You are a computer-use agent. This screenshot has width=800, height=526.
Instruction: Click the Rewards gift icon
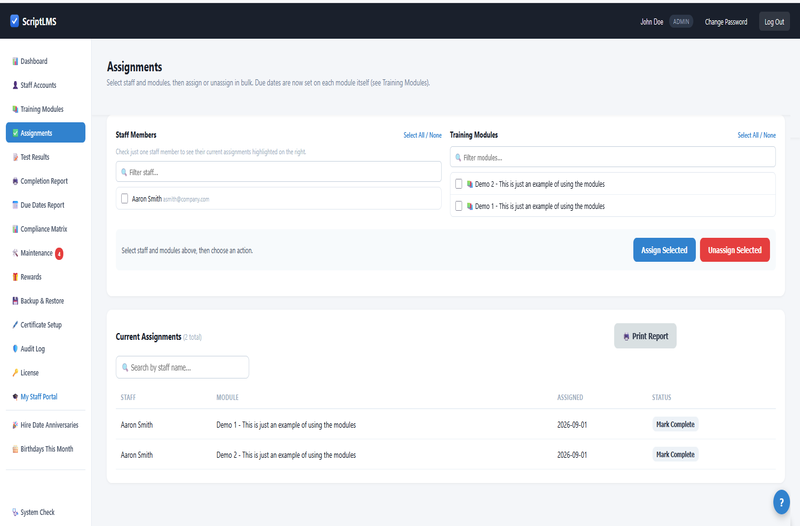[15, 277]
